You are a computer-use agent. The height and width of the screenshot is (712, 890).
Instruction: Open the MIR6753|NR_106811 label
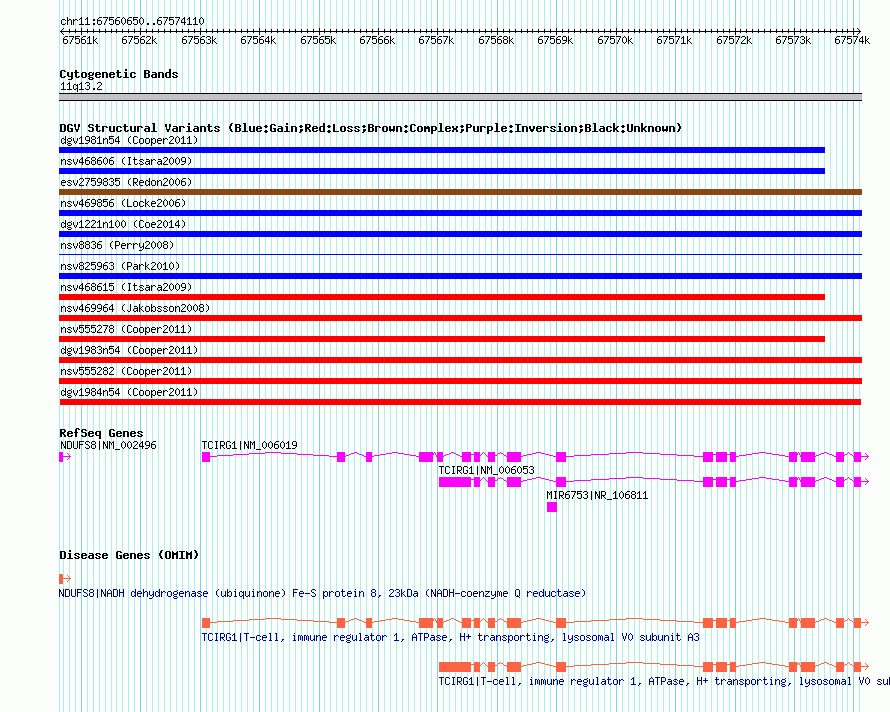point(597,496)
